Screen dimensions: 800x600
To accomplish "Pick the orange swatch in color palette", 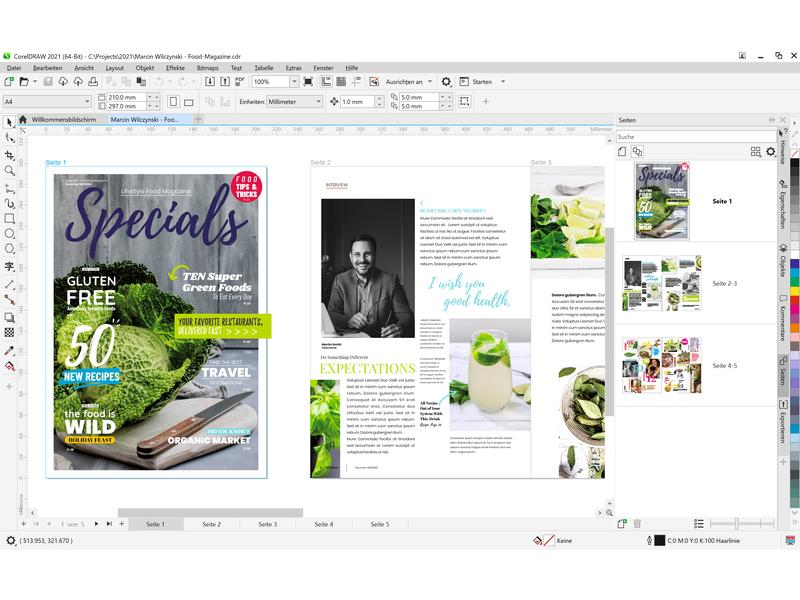I will (x=794, y=328).
